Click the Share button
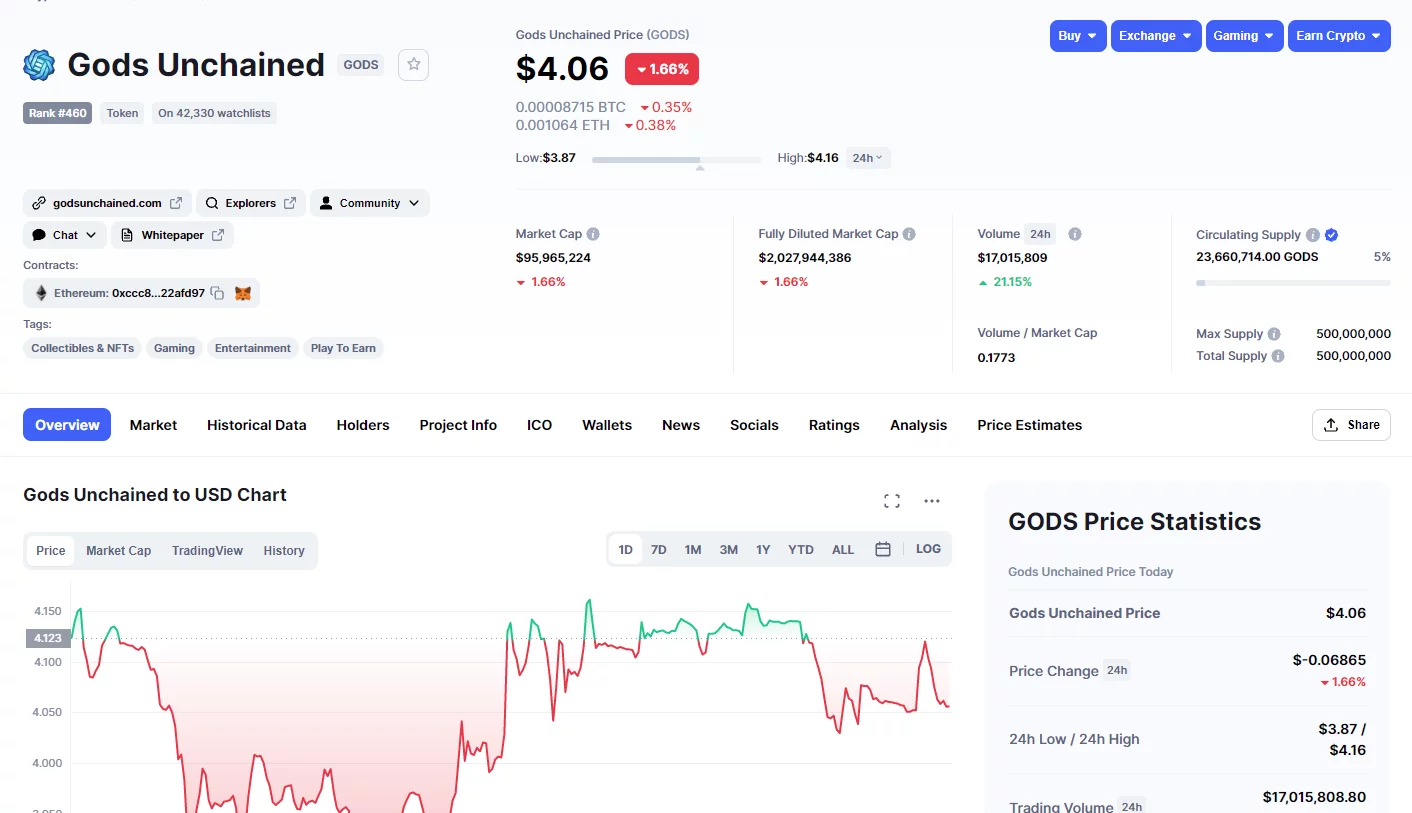This screenshot has width=1412, height=813. pos(1351,425)
